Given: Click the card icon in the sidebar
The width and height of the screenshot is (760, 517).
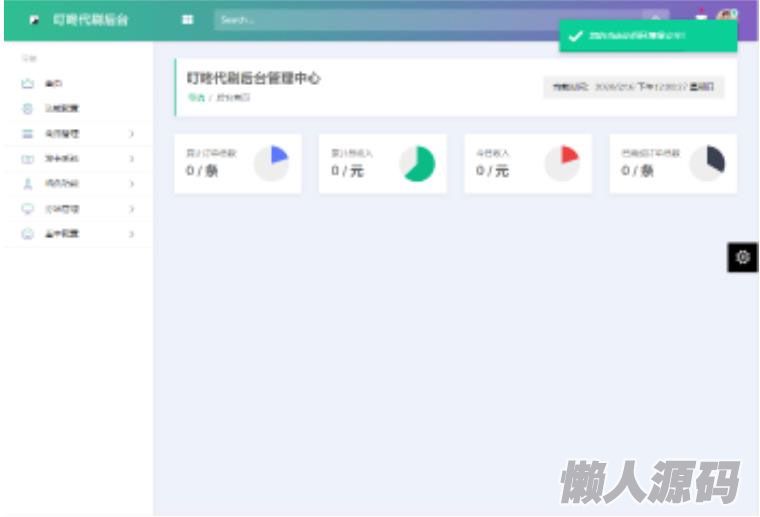Looking at the screenshot, I should point(28,159).
